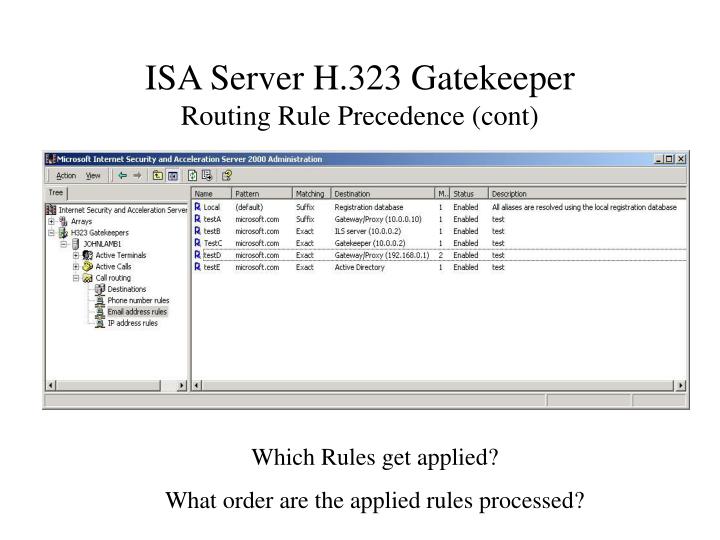Close the ISA Administration window
The height and width of the screenshot is (540, 720).
click(681, 159)
